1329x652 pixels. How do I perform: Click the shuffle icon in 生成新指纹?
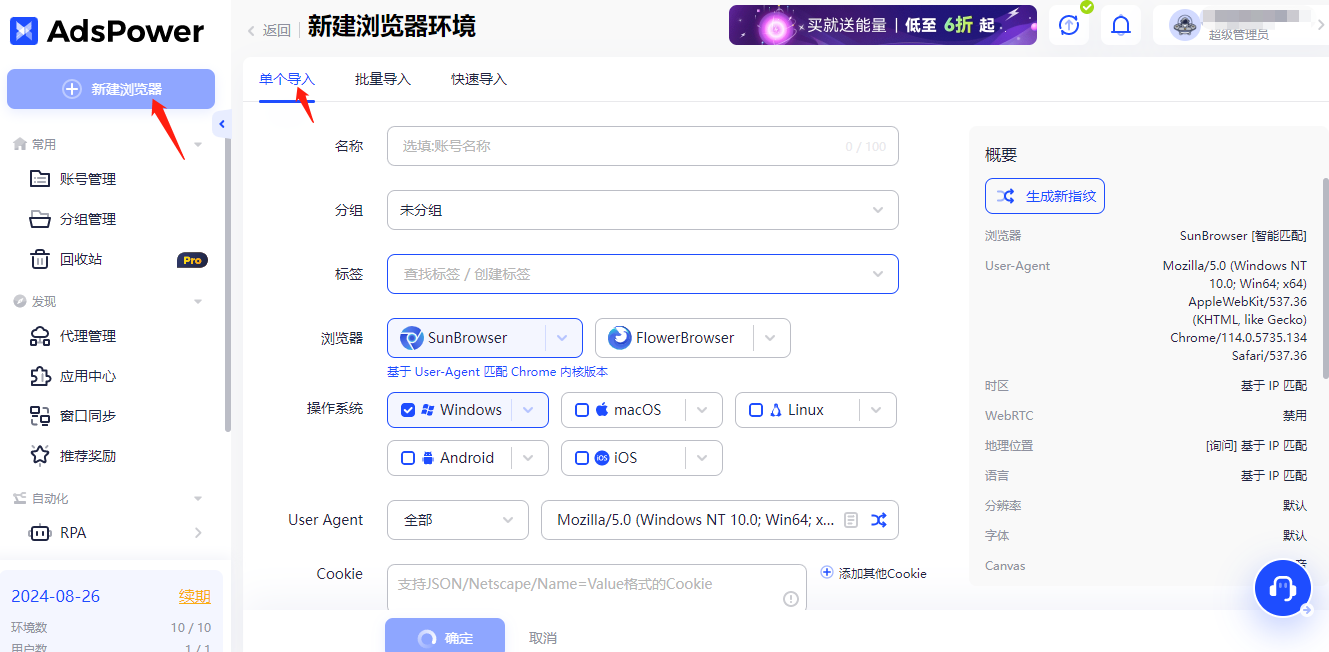click(1006, 196)
